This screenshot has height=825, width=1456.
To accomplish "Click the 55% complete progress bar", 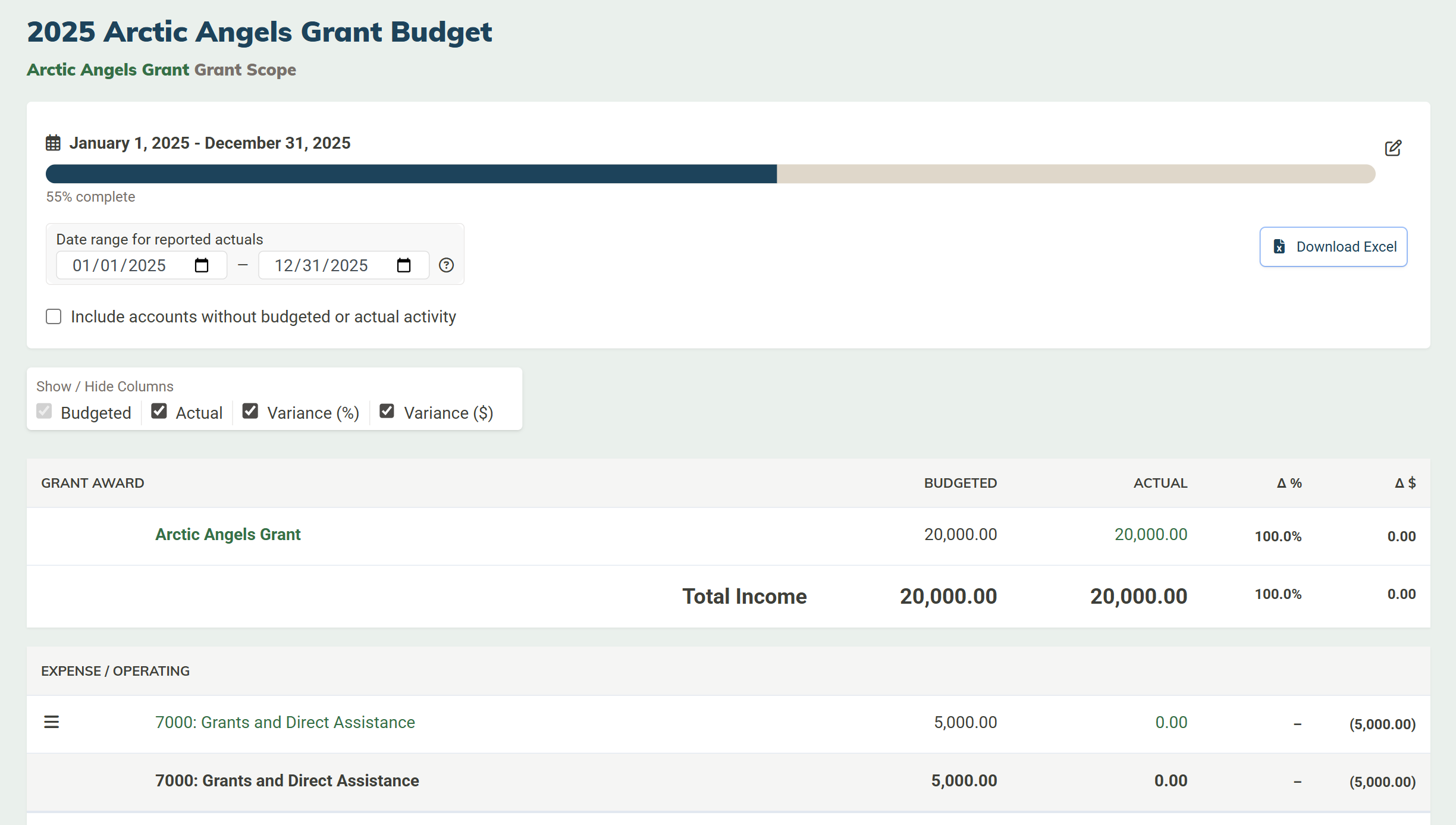I will [x=711, y=174].
